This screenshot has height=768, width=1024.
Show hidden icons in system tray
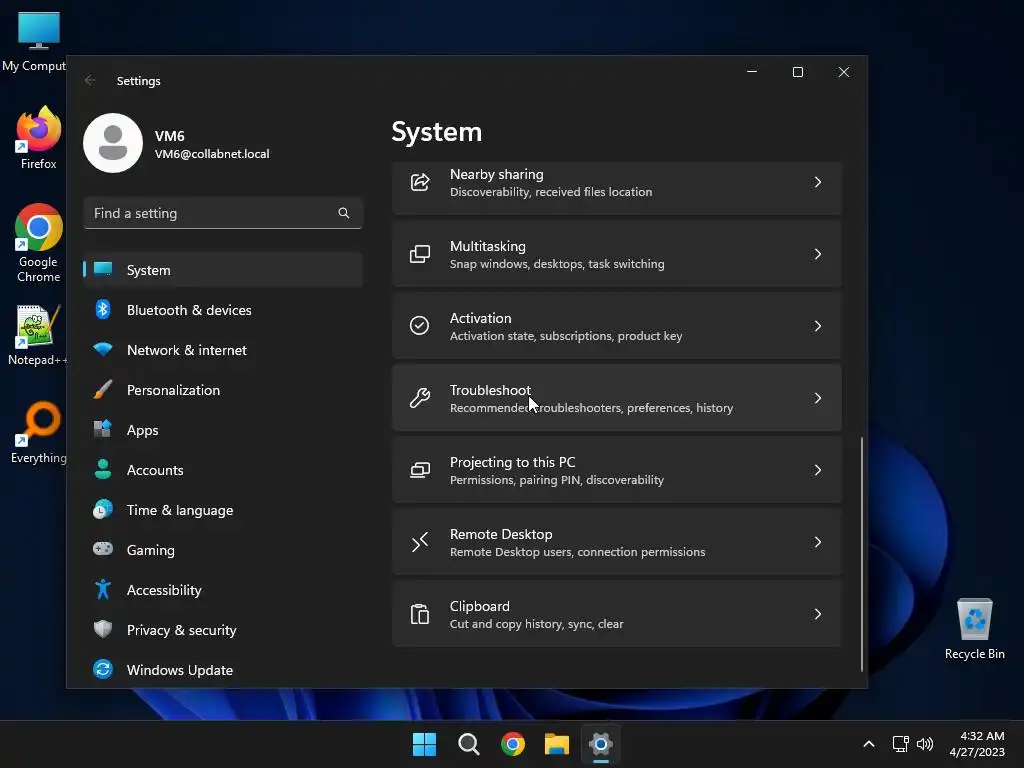pos(869,744)
